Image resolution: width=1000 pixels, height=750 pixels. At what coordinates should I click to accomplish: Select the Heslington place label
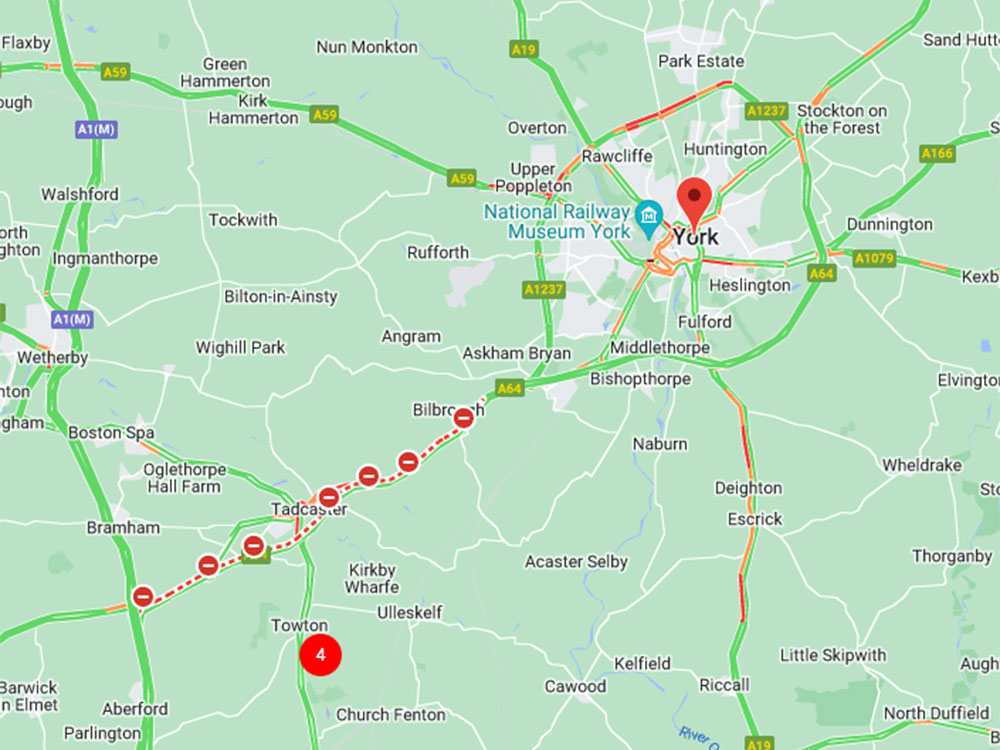click(x=750, y=285)
